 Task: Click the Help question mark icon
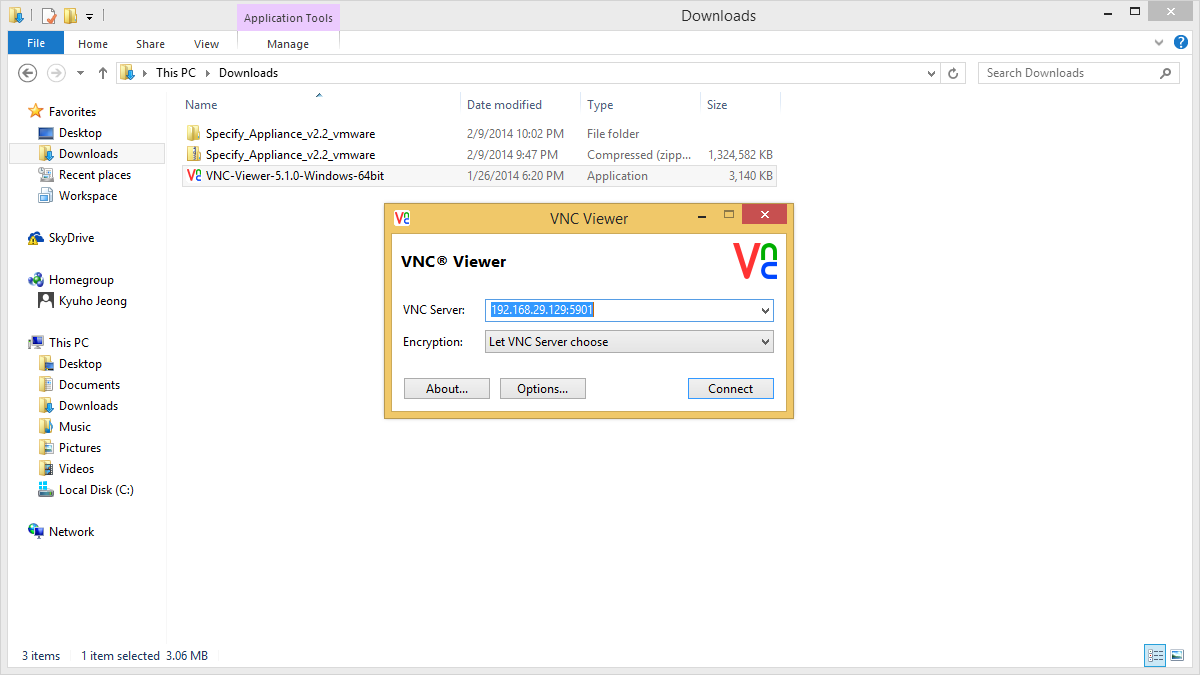tap(1181, 43)
